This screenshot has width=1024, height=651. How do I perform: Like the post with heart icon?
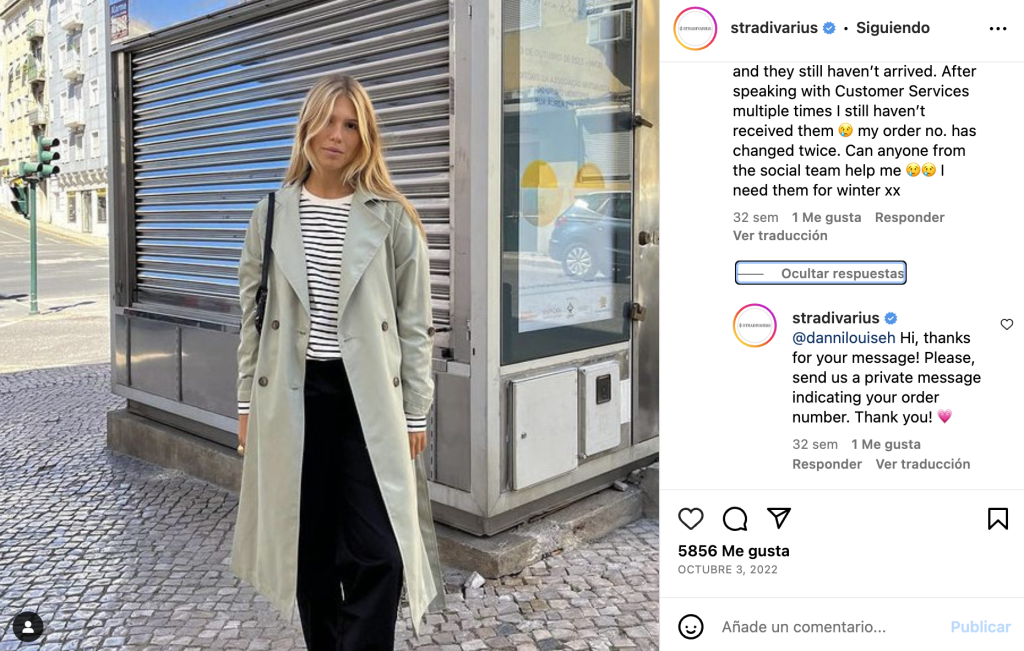(690, 519)
